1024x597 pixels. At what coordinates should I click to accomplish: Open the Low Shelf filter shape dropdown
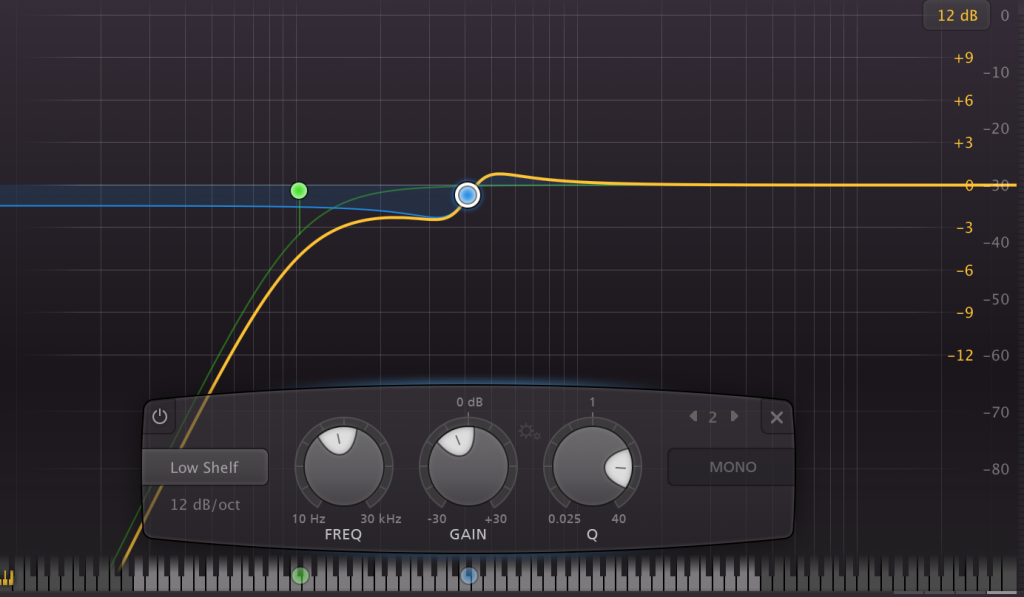205,467
